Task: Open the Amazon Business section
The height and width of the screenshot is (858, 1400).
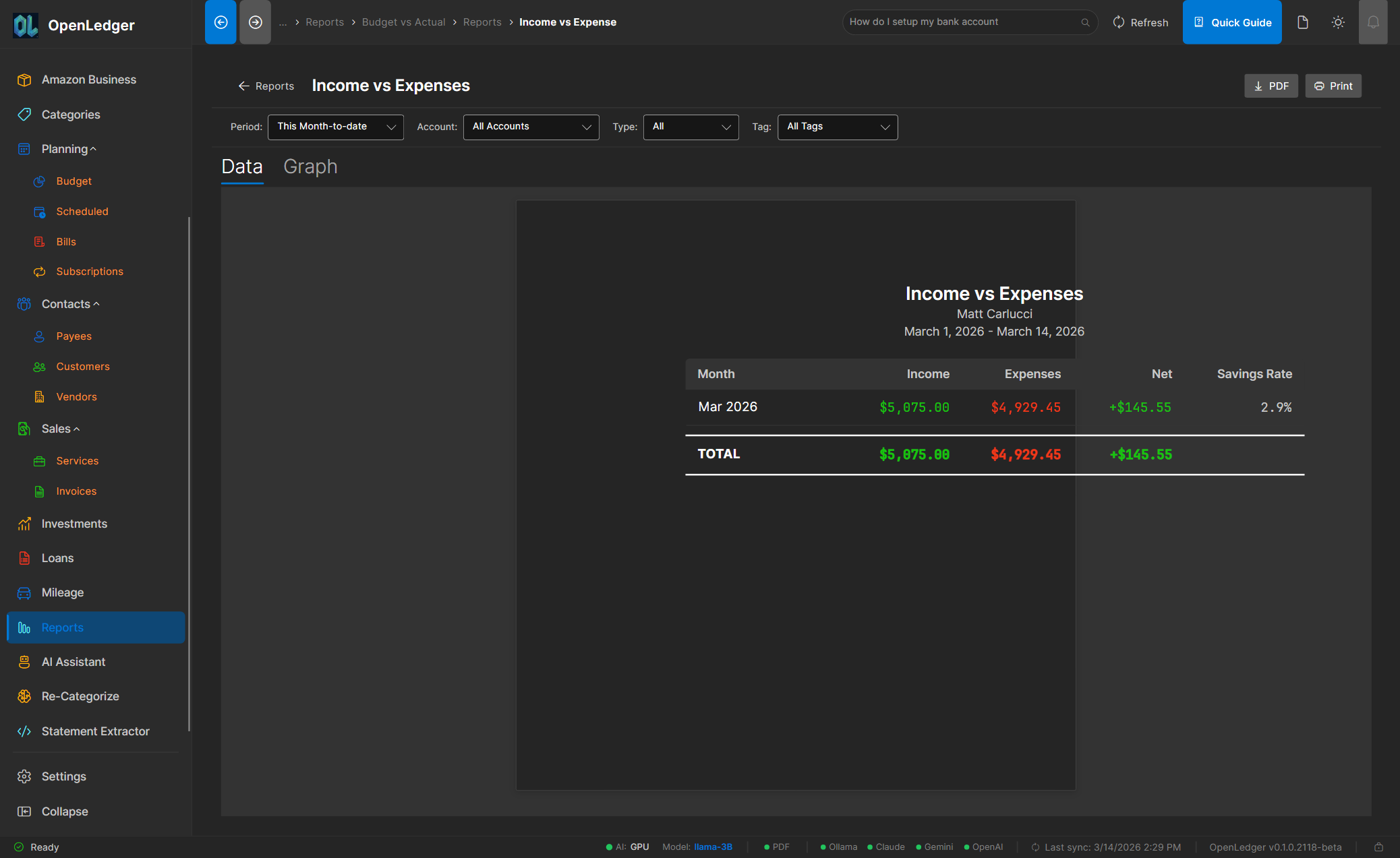Action: point(88,79)
